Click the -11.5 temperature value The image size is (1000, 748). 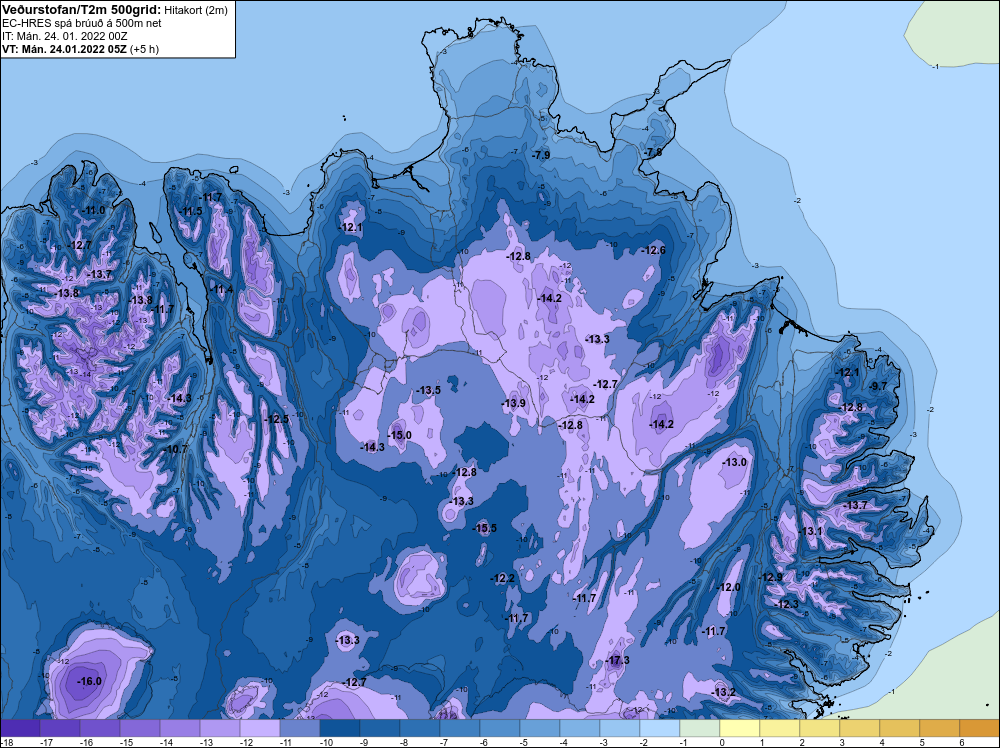[x=191, y=212]
